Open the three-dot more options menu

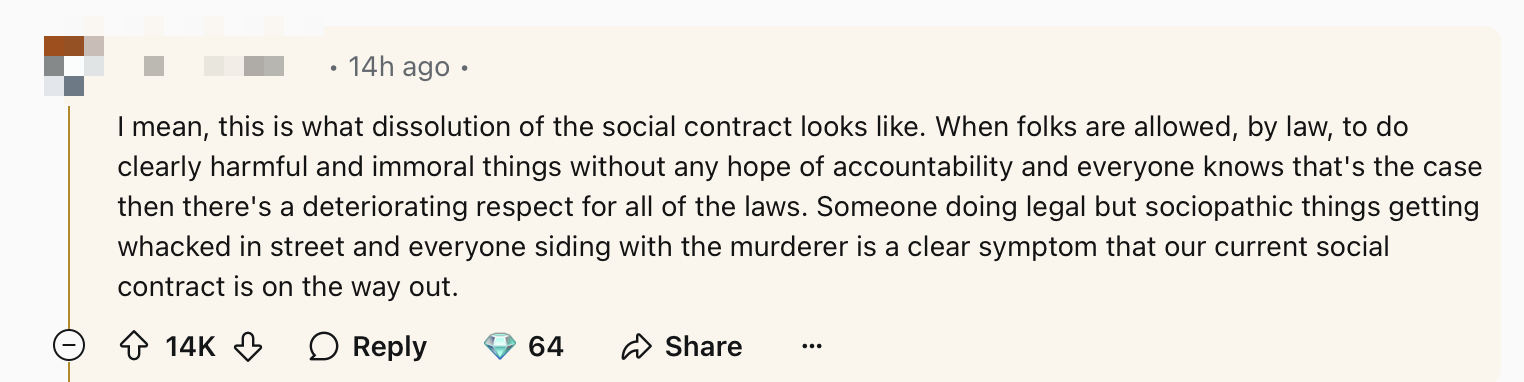pyautogui.click(x=812, y=347)
